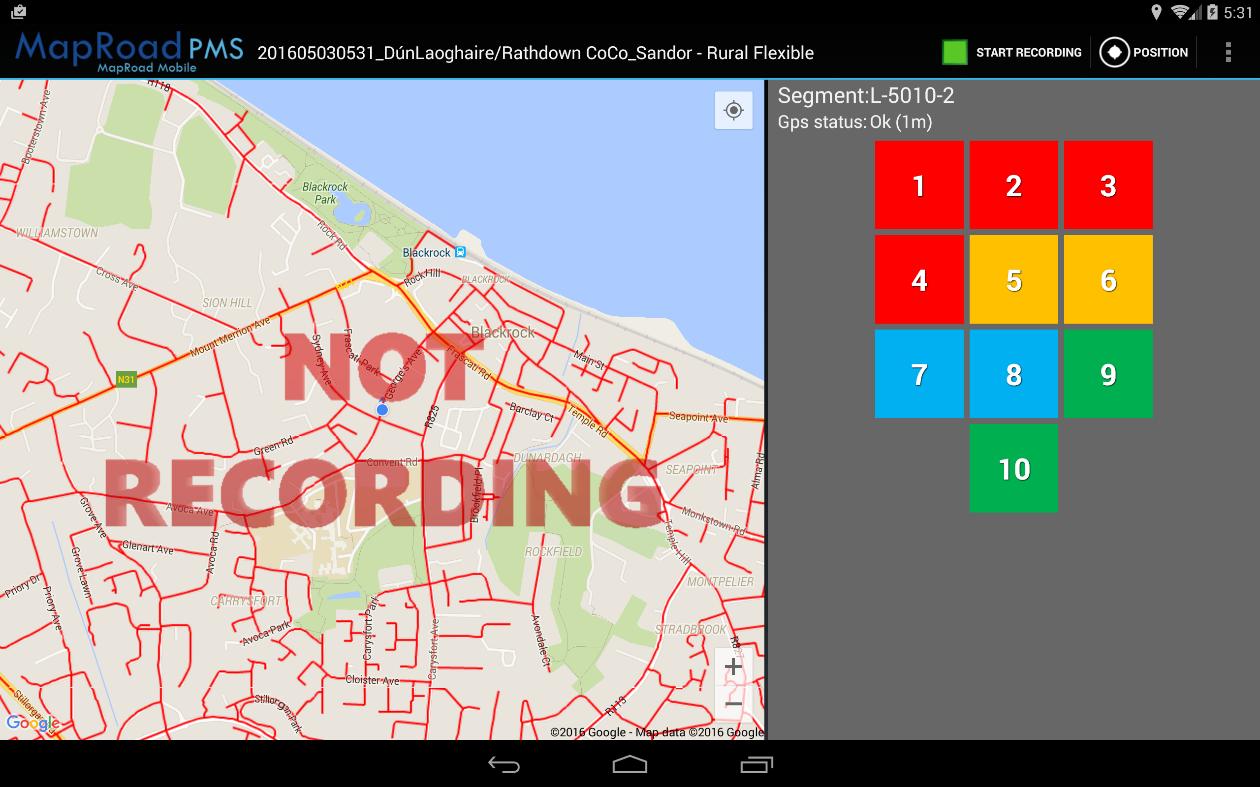Click the Gps status: Ok (1m) text

pyautogui.click(x=855, y=122)
